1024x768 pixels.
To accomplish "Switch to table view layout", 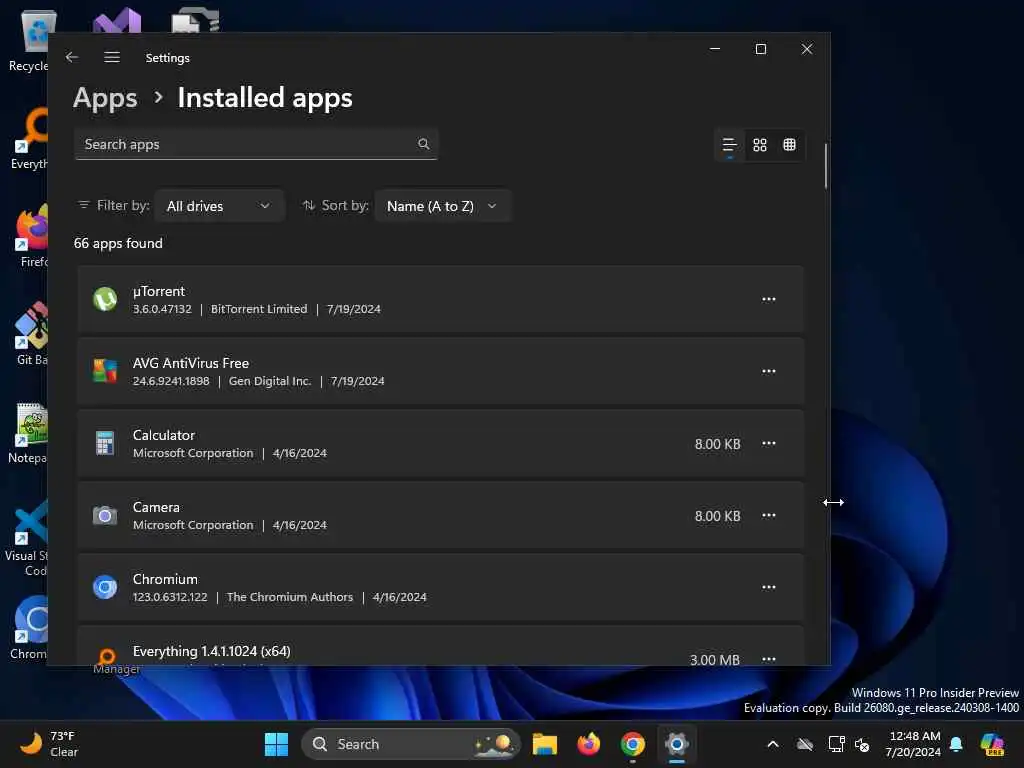I will pyautogui.click(x=790, y=145).
